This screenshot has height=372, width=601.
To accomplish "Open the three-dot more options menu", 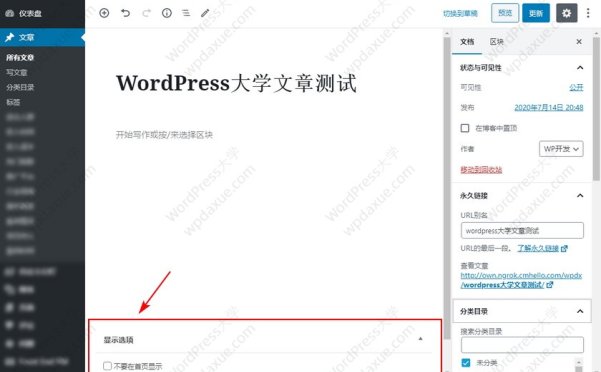I will coord(588,13).
